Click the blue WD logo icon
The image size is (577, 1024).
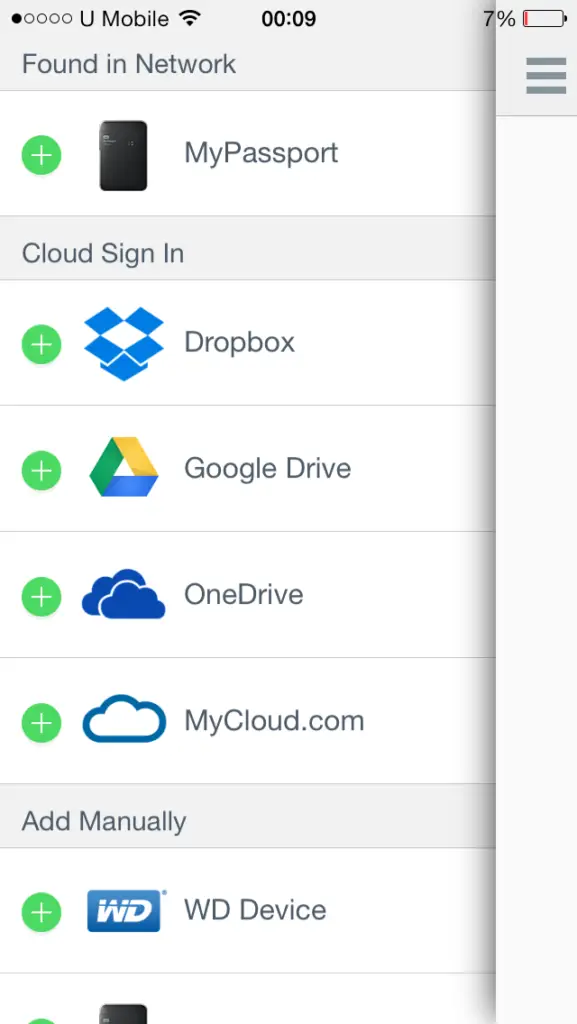[125, 910]
